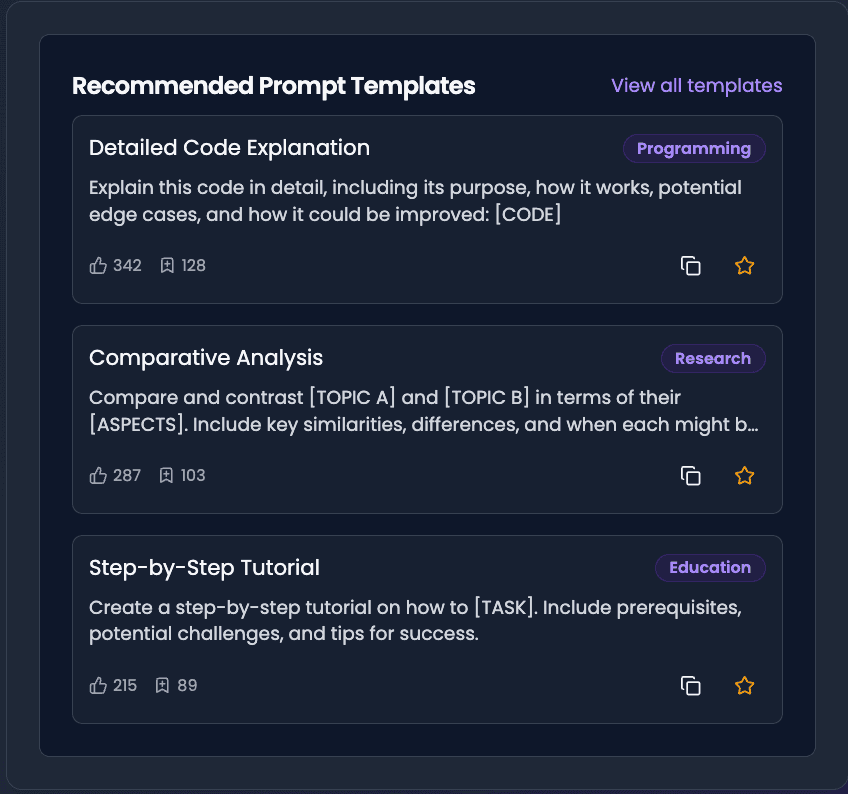848x794 pixels.
Task: Copy the Comparative Analysis template
Action: [690, 476]
